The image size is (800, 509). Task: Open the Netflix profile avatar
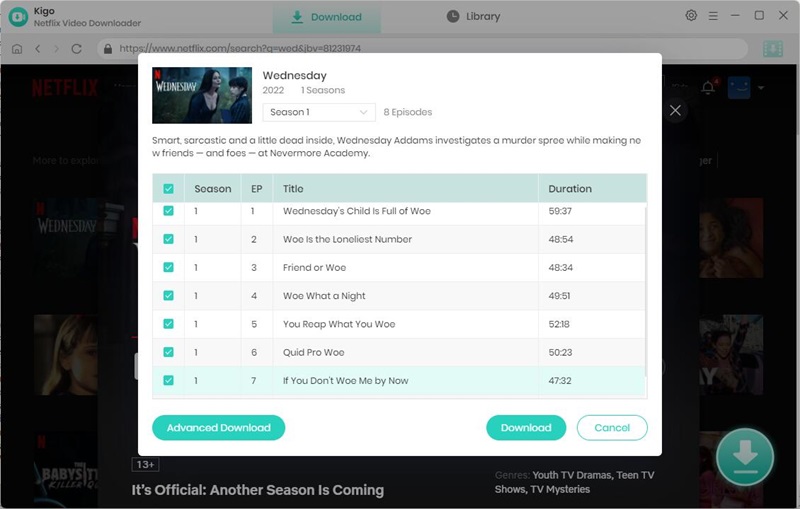pos(739,88)
